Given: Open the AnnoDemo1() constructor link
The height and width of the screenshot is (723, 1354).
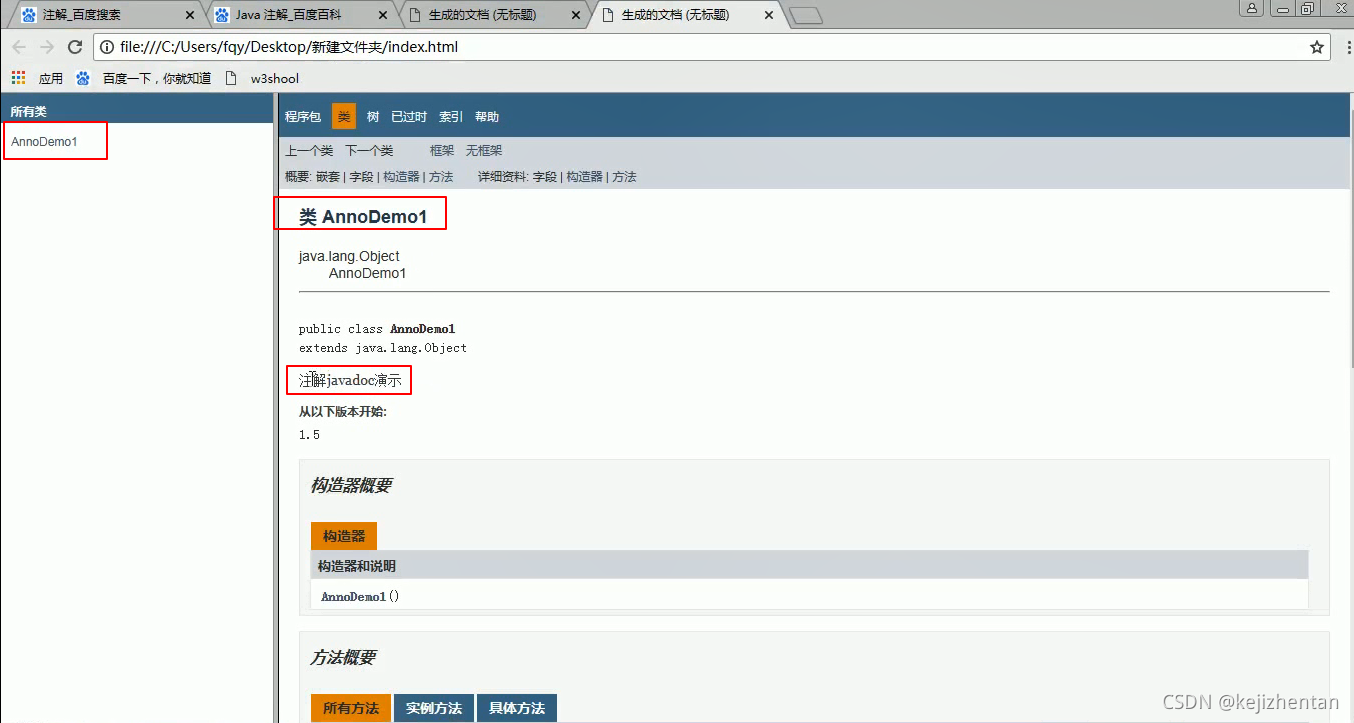Looking at the screenshot, I should tap(354, 596).
